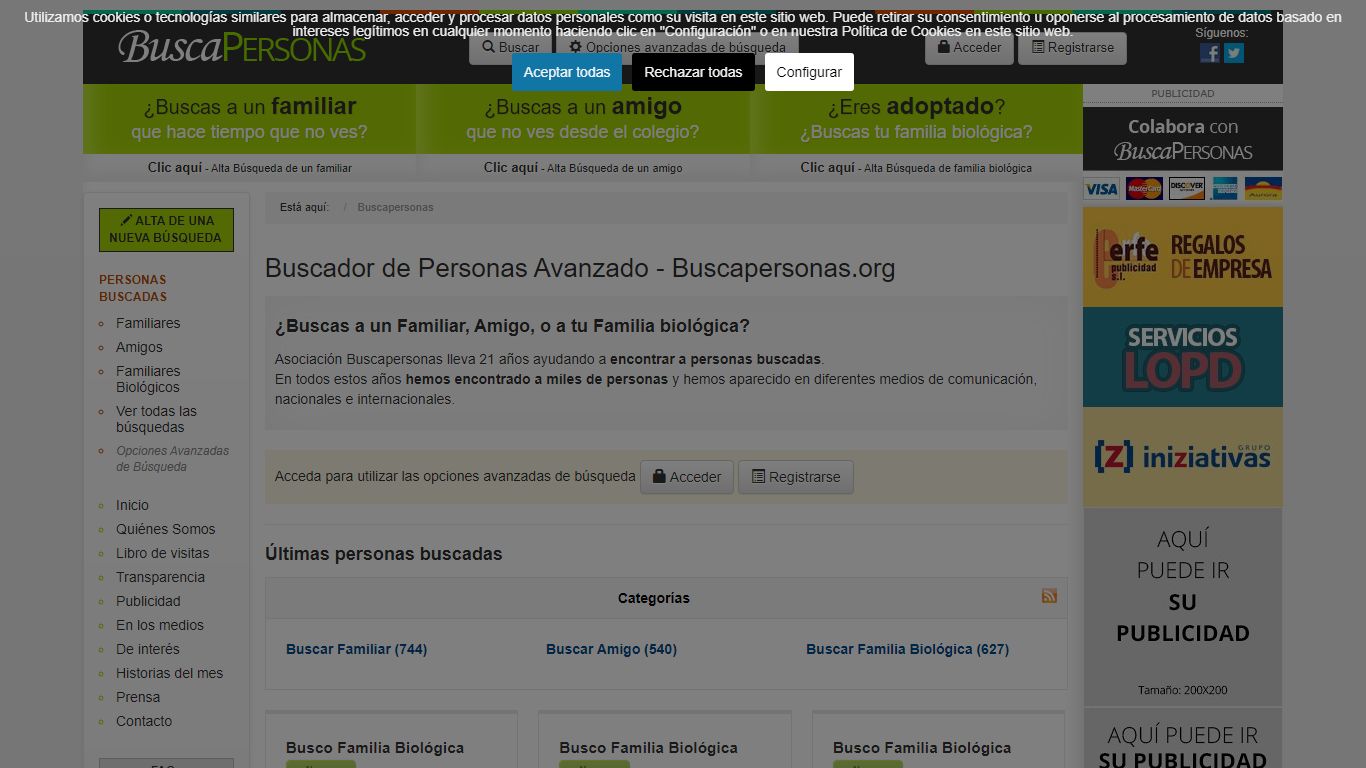Click the Buscar button in the header
Viewport: 1366px width, 768px height.
click(510, 47)
